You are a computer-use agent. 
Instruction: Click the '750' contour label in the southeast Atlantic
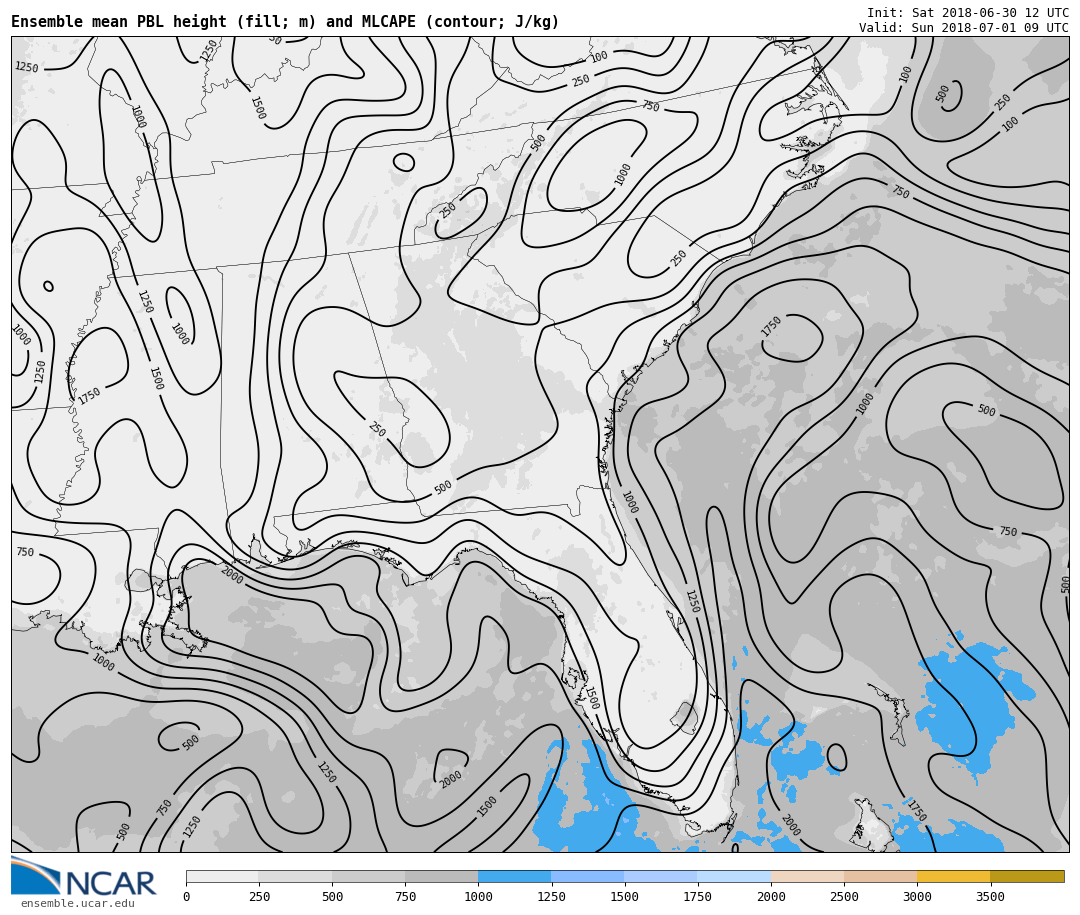click(x=1008, y=531)
